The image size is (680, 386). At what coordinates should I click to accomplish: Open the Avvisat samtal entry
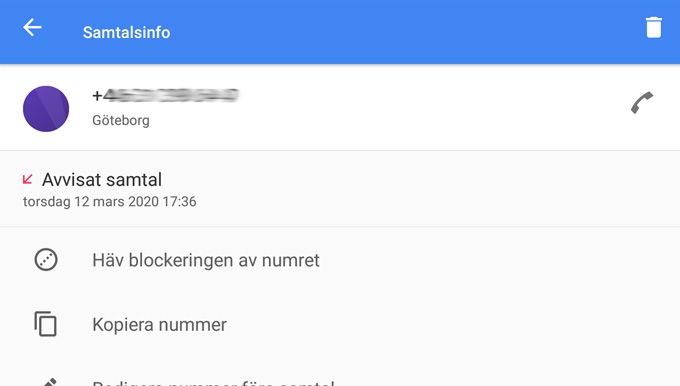[x=102, y=180]
